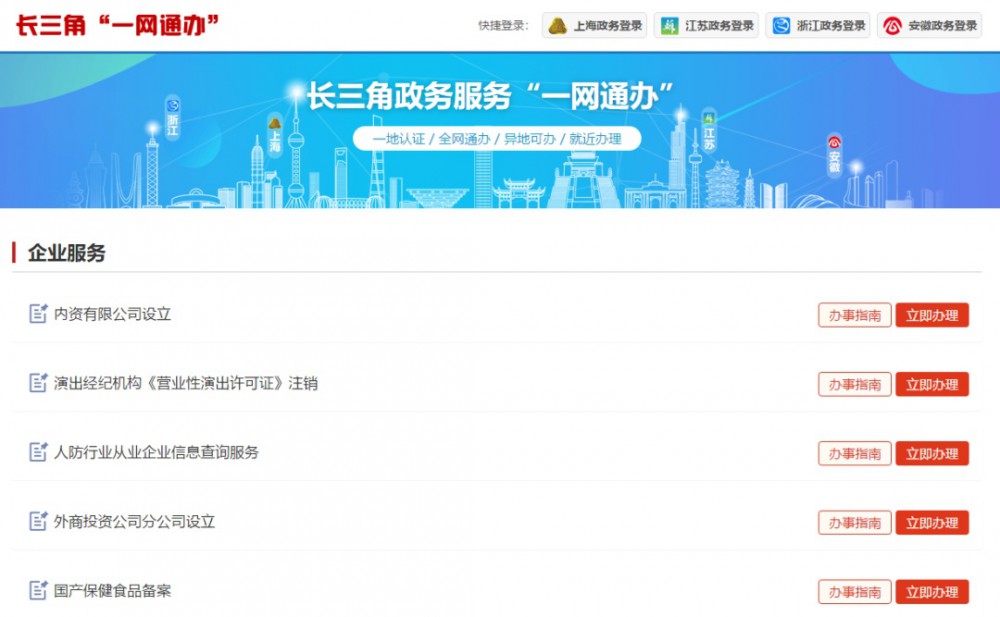The image size is (1000, 617).
Task: Select the 国产保健食品备案 title
Action: click(x=112, y=591)
